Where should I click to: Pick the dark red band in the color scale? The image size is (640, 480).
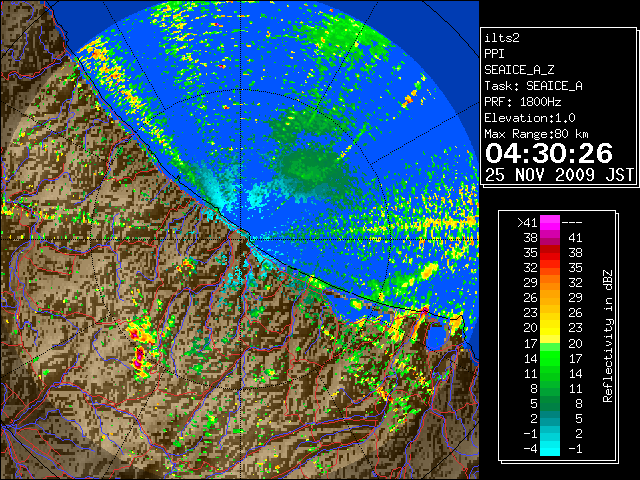[549, 249]
